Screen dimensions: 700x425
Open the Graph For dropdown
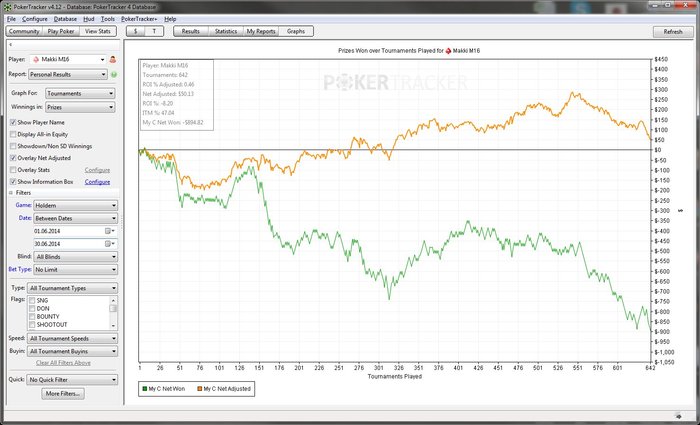(80, 94)
